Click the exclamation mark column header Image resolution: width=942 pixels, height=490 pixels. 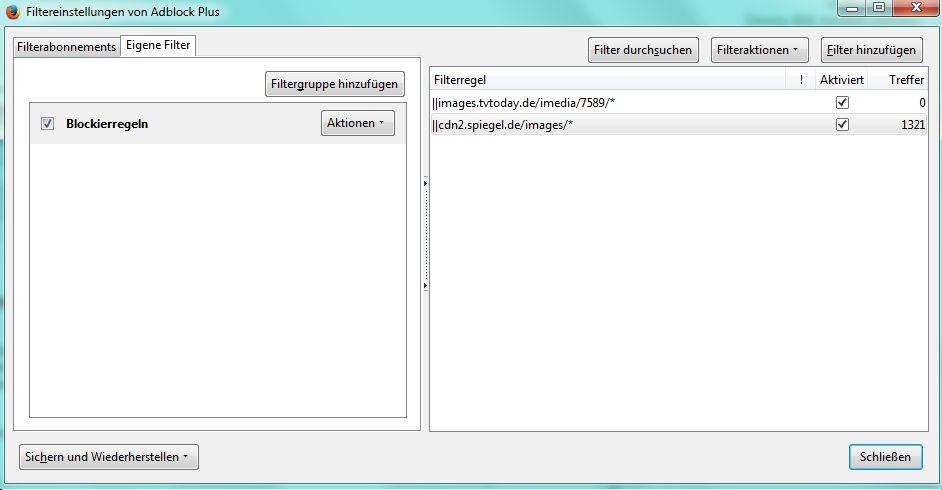click(x=801, y=79)
